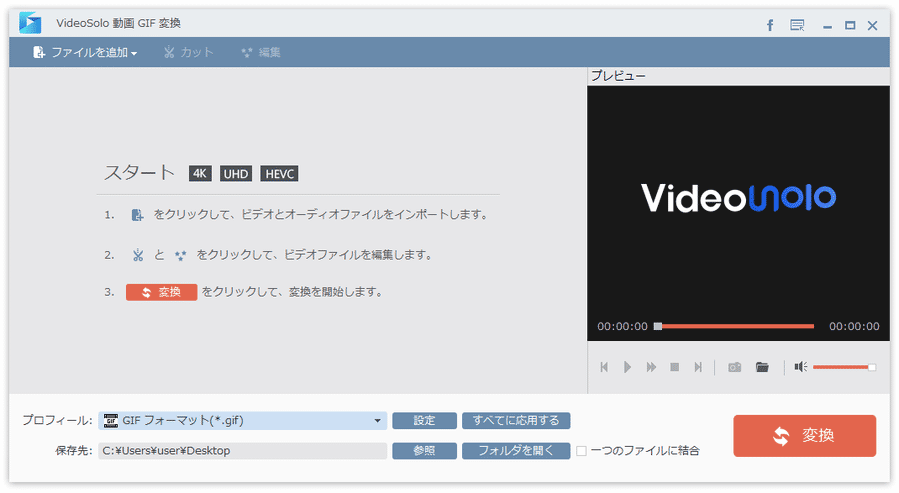Click the 編集 toolbar button
Image resolution: width=899 pixels, height=493 pixels.
point(261,53)
